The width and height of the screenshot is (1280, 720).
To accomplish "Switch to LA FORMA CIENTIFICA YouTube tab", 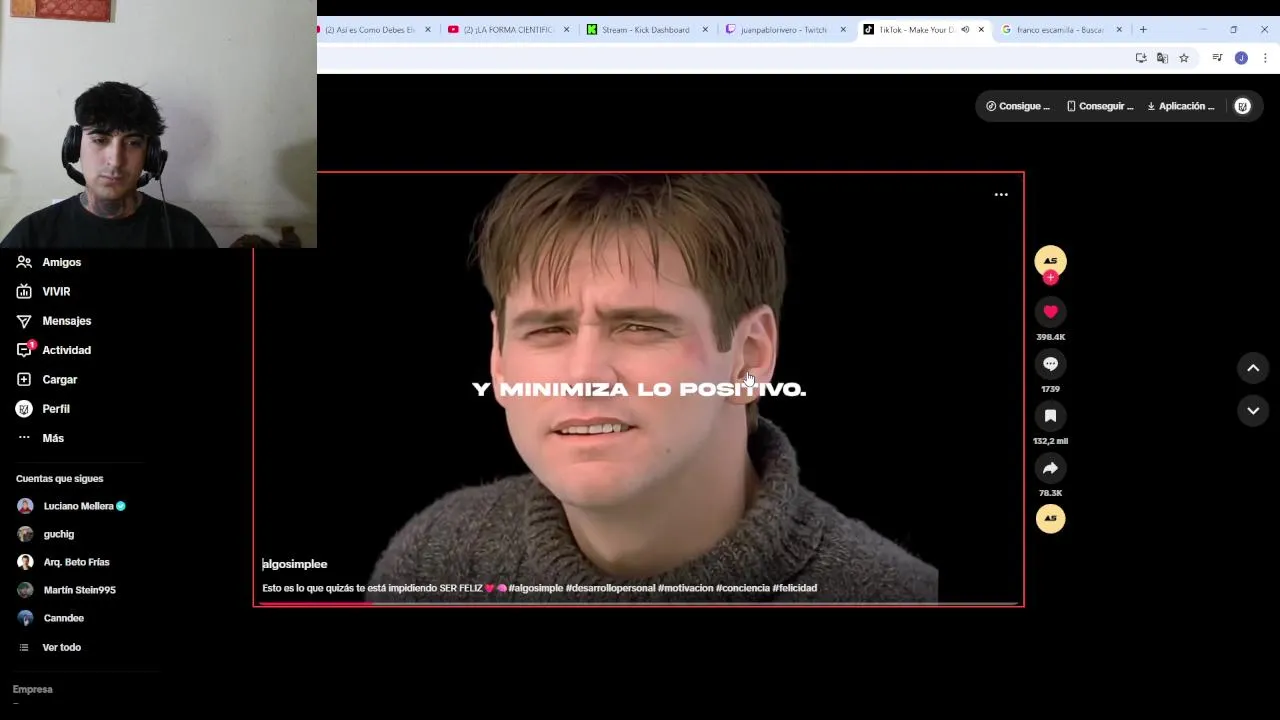I will tap(509, 30).
